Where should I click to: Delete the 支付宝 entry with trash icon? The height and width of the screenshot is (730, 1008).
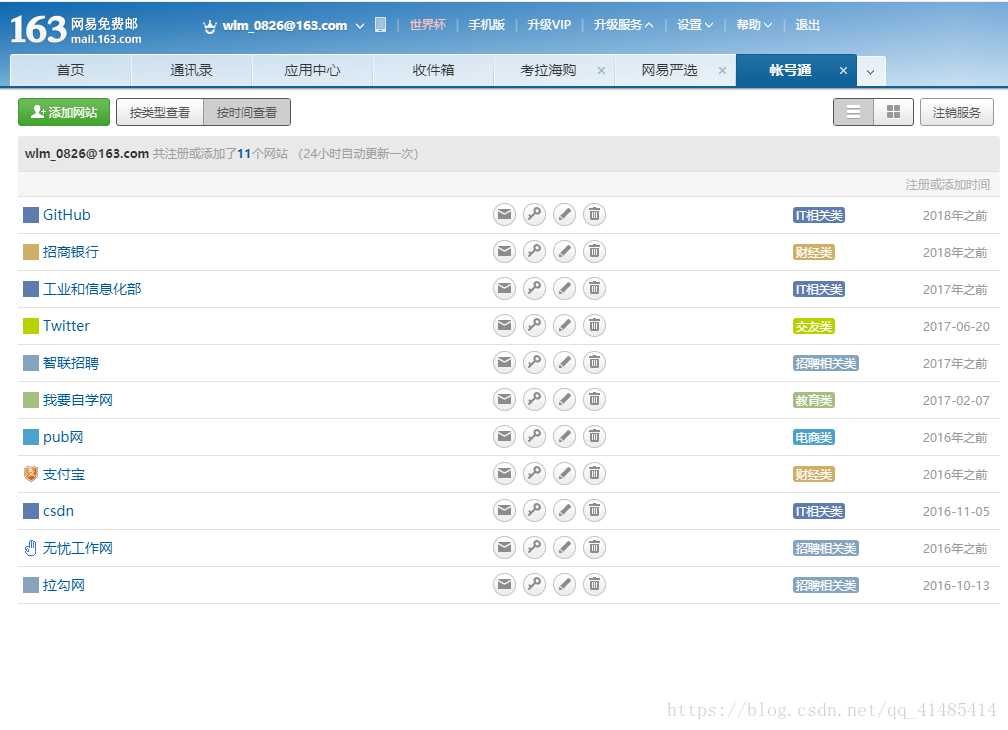pyautogui.click(x=595, y=474)
